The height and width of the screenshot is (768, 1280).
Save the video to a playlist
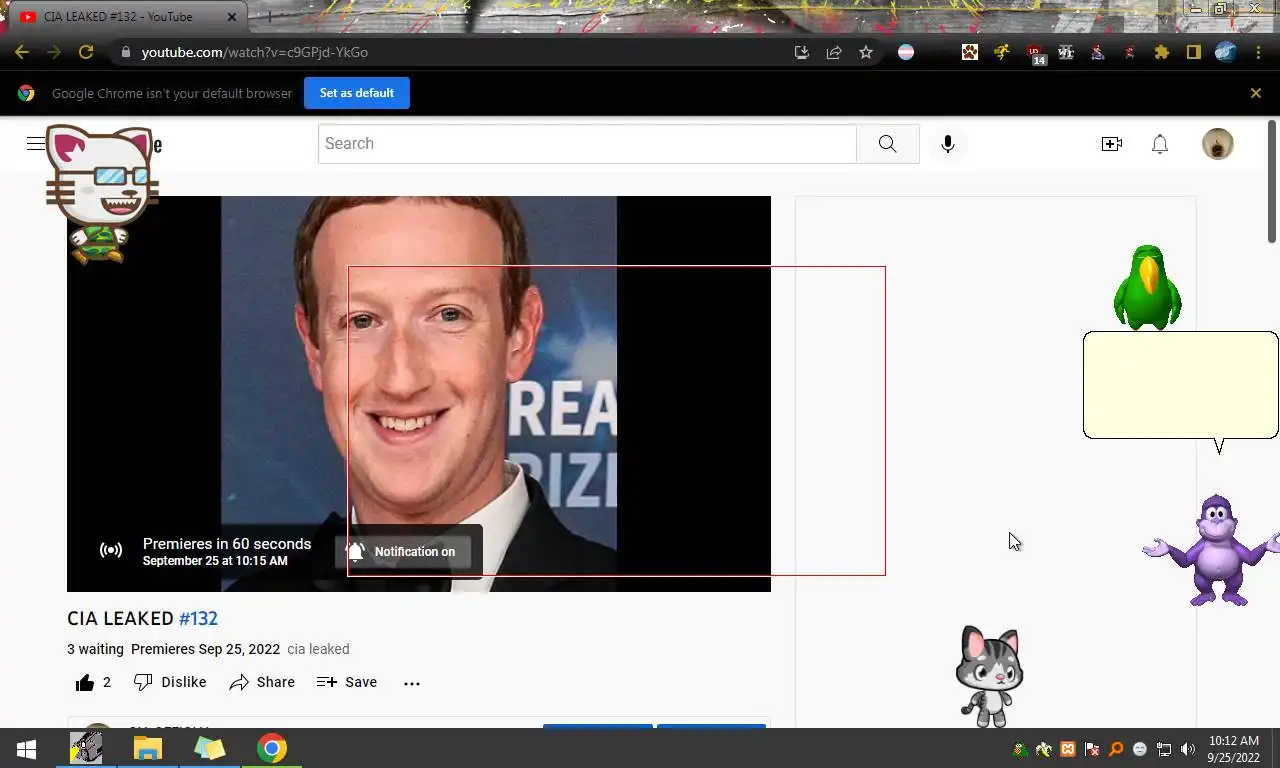click(347, 682)
